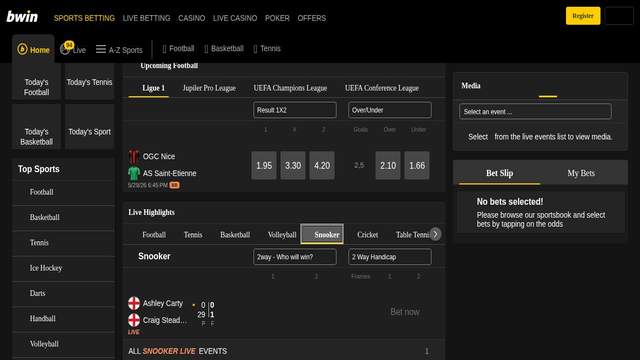The width and height of the screenshot is (640, 360).
Task: Select Basketball quick link in top bar
Action: click(224, 49)
